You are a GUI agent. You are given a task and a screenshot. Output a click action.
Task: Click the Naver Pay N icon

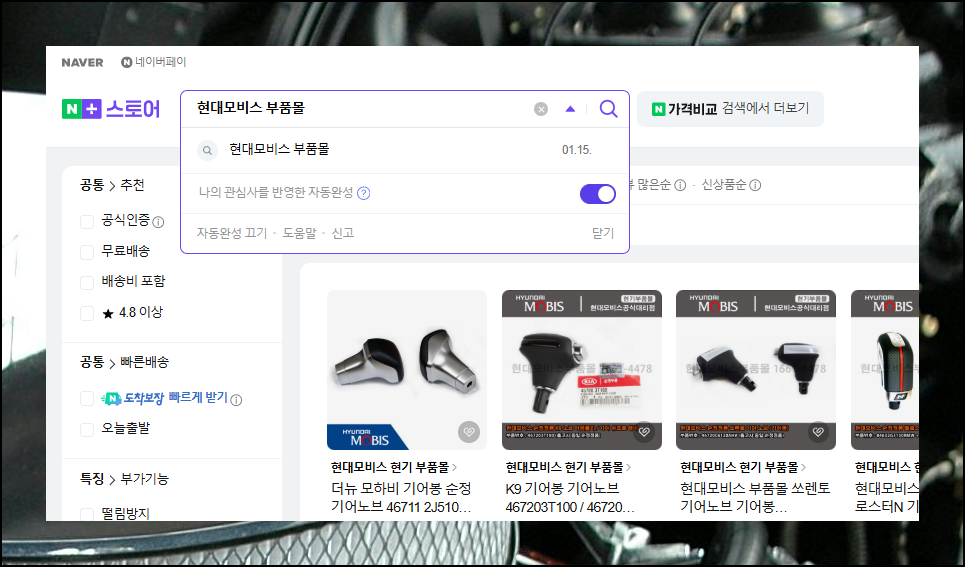126,62
